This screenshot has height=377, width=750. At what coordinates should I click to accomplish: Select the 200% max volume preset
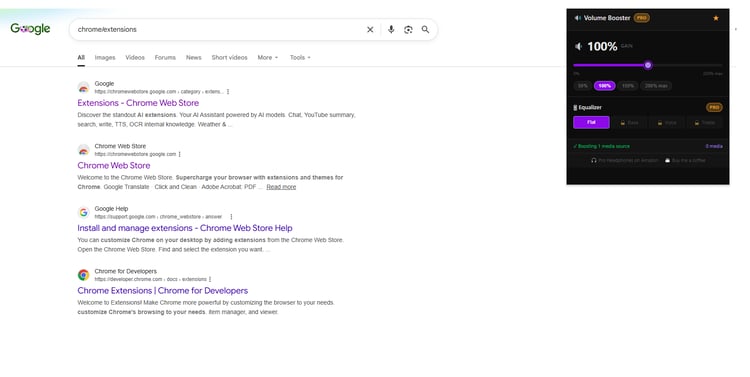click(x=656, y=86)
